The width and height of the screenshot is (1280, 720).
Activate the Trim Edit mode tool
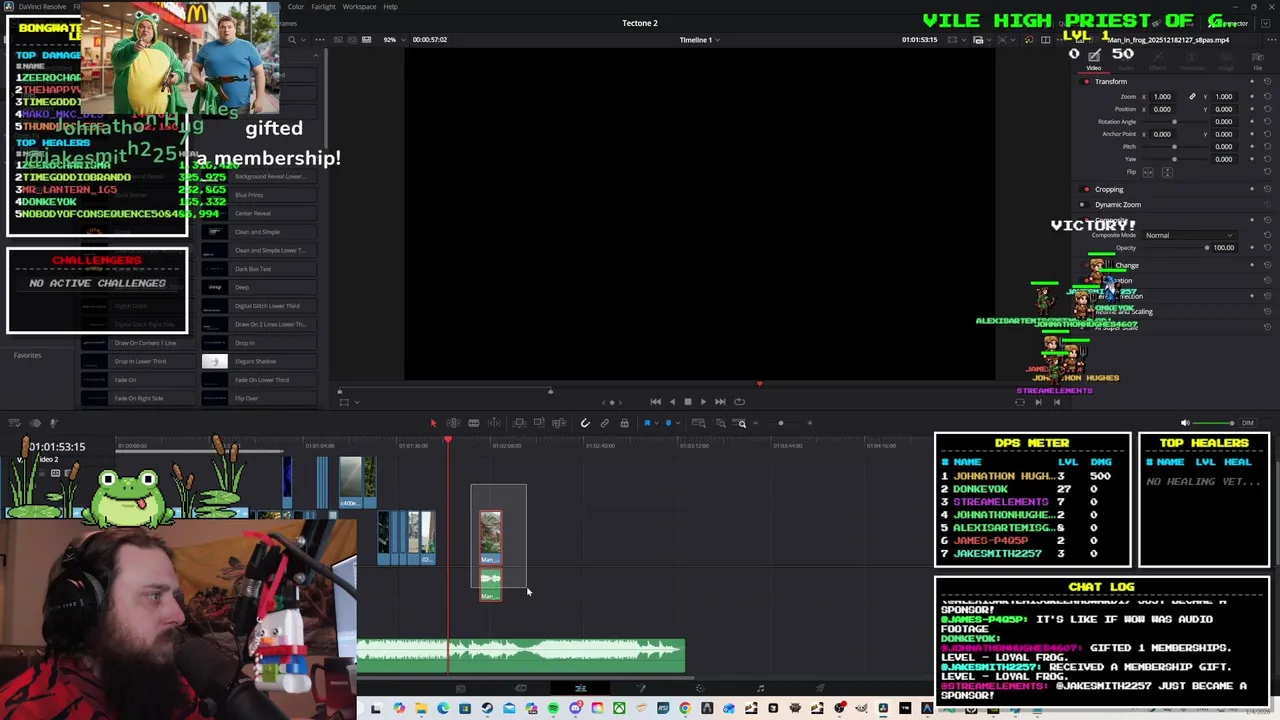(453, 423)
